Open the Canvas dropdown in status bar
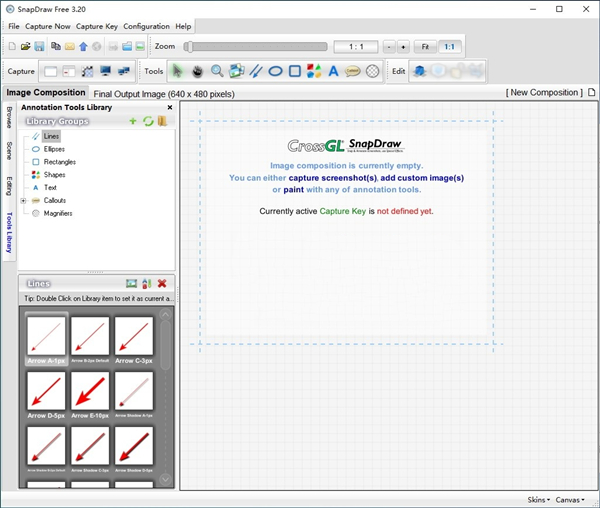 tap(568, 499)
